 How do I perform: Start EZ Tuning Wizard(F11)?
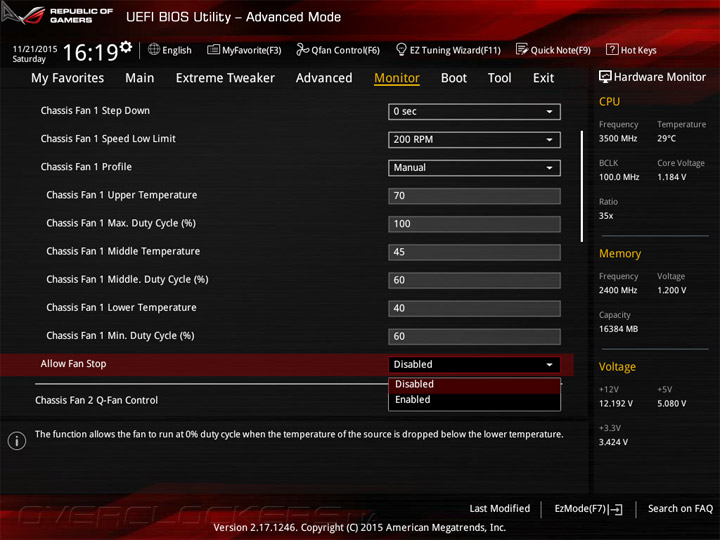tap(448, 50)
